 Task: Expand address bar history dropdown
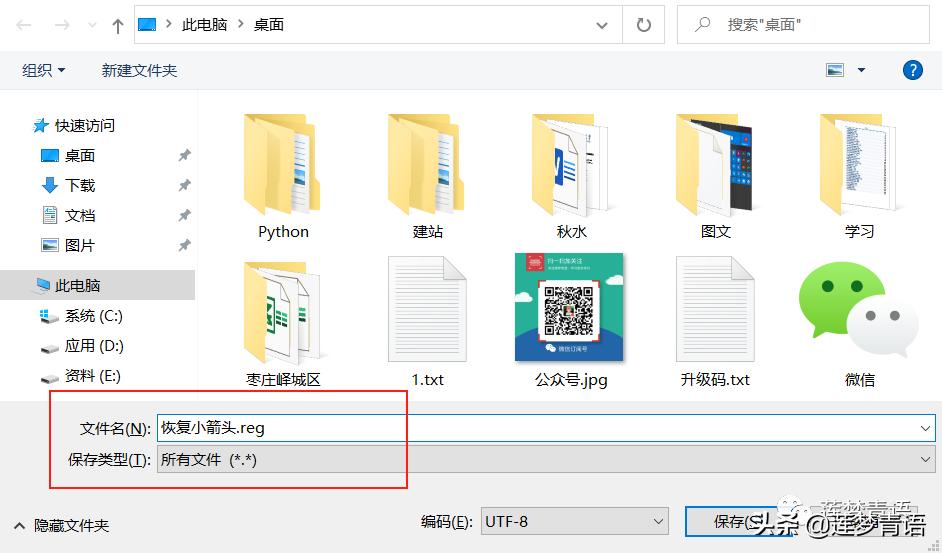[x=601, y=25]
